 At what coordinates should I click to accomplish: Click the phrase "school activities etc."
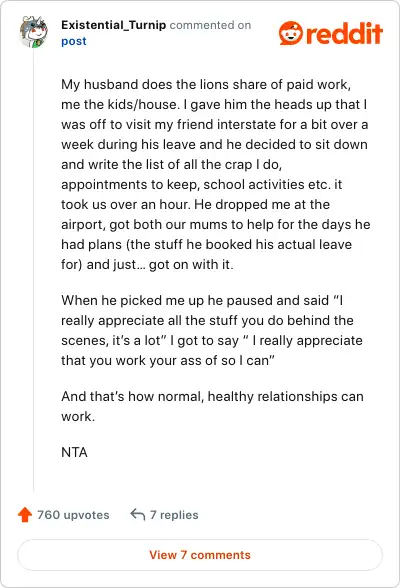point(267,184)
